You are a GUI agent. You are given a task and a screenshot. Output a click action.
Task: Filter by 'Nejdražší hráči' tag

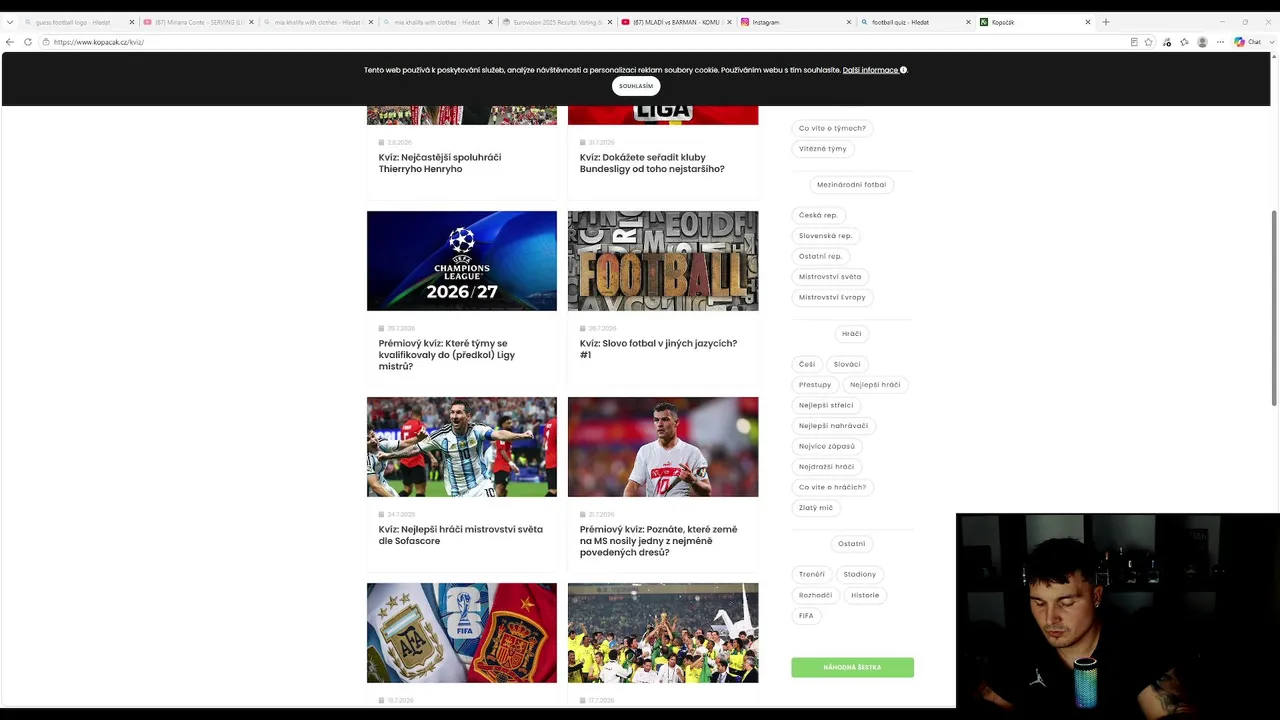point(827,467)
